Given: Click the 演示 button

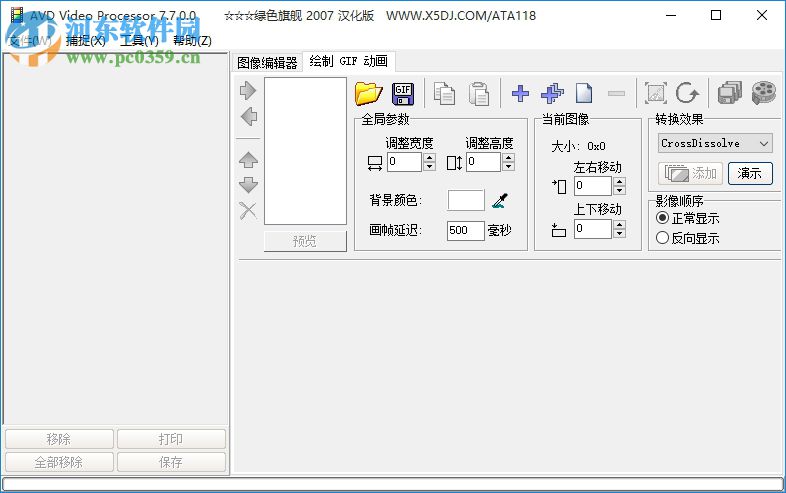Looking at the screenshot, I should point(750,174).
